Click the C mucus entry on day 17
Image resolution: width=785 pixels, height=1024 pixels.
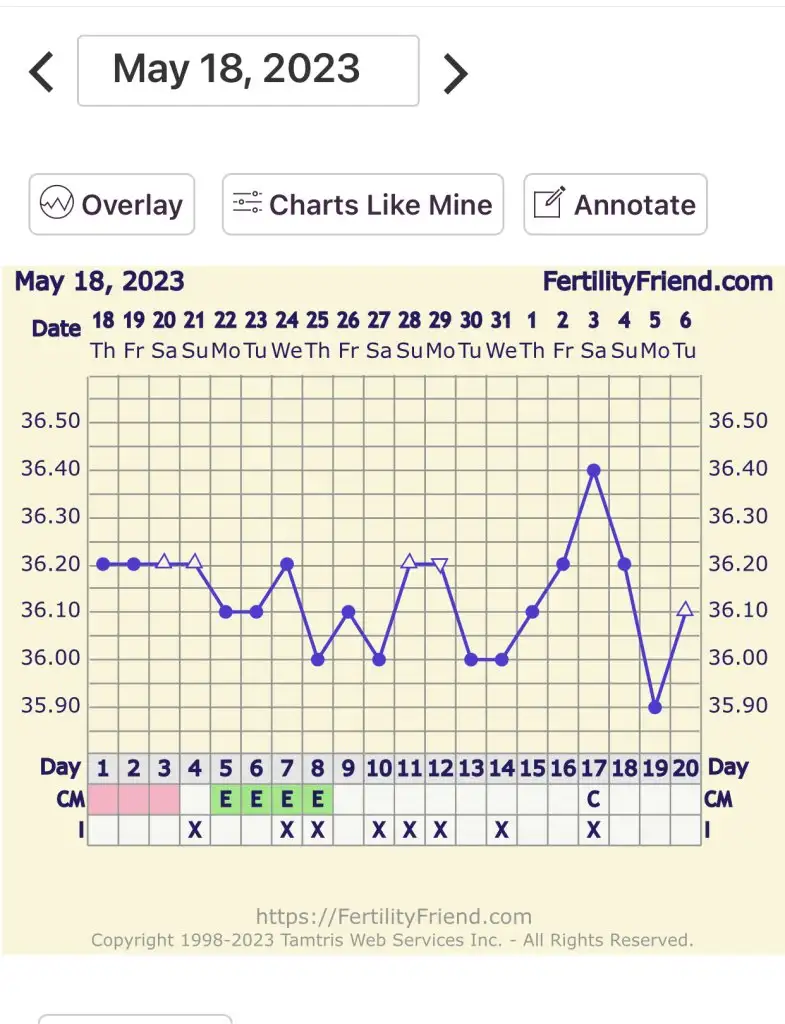594,799
